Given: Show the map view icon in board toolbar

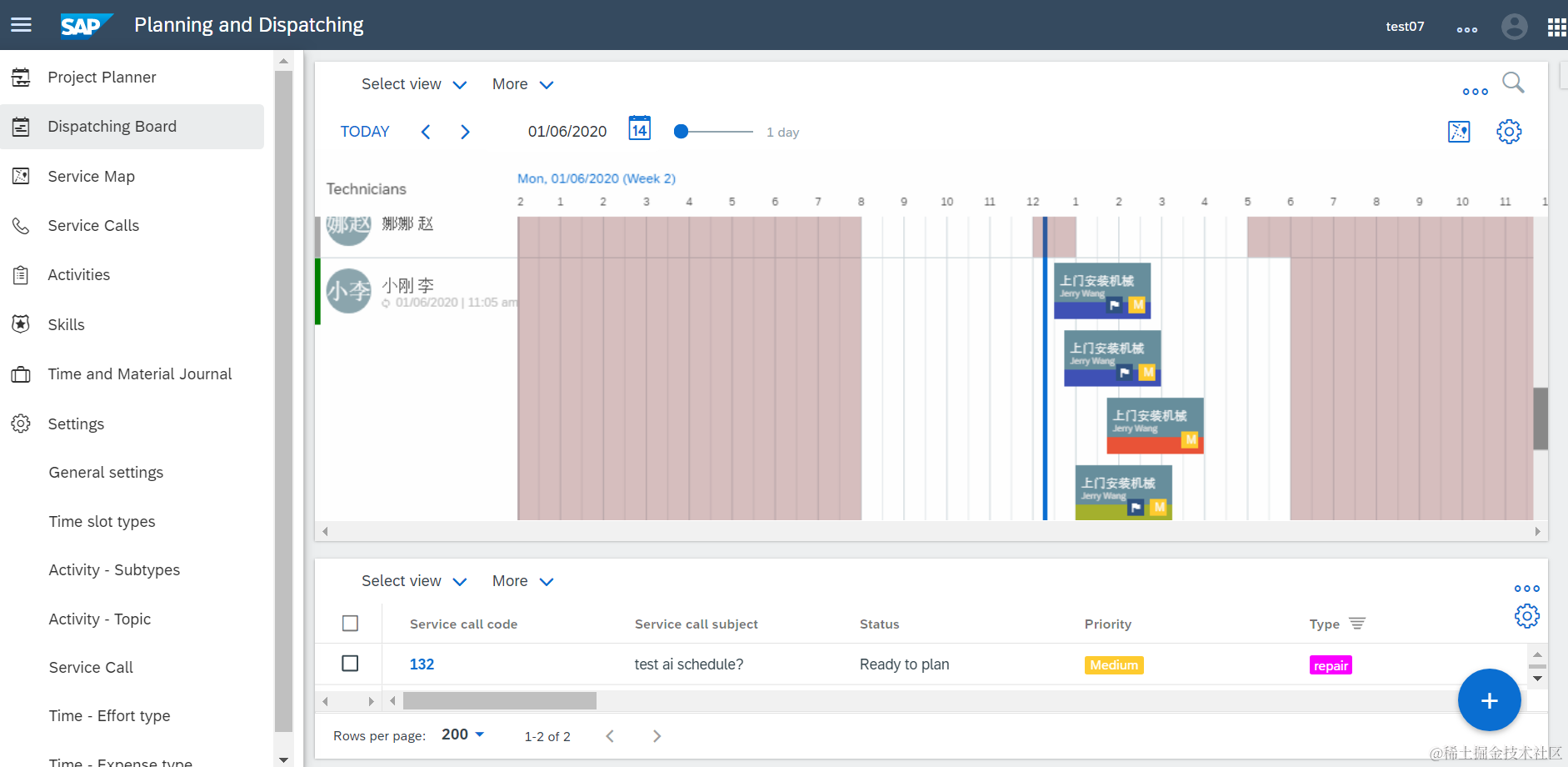Looking at the screenshot, I should 1459,132.
